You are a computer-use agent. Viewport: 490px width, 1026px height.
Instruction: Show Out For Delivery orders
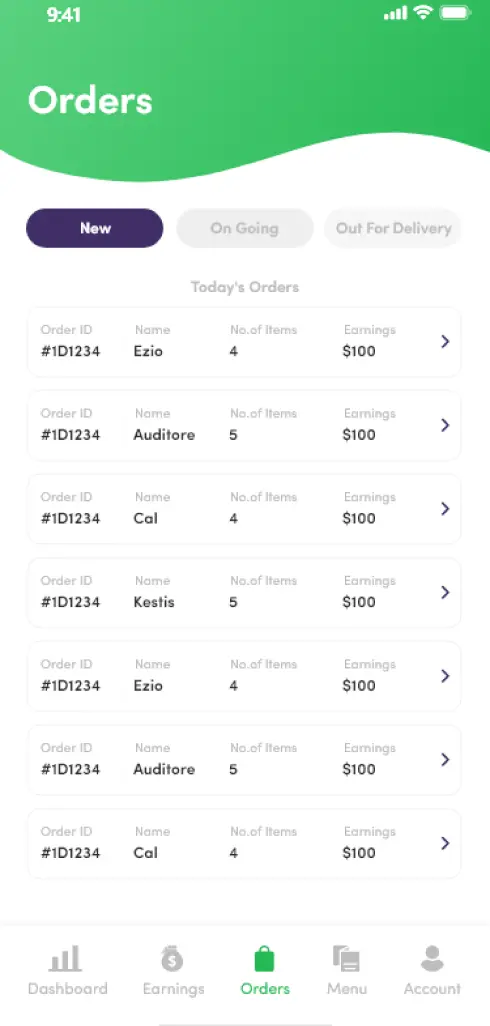pos(393,228)
